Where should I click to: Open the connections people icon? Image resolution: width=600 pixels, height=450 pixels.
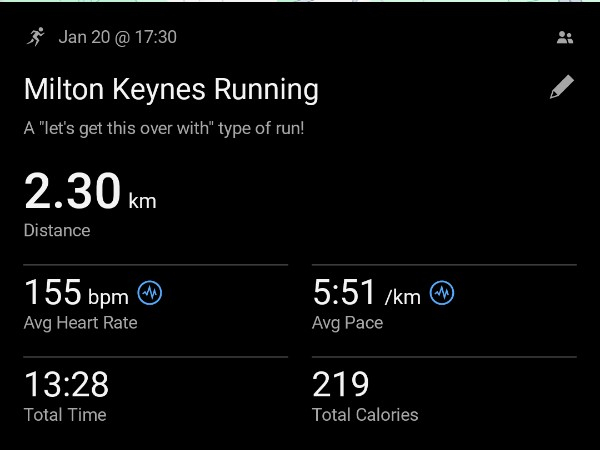[565, 38]
